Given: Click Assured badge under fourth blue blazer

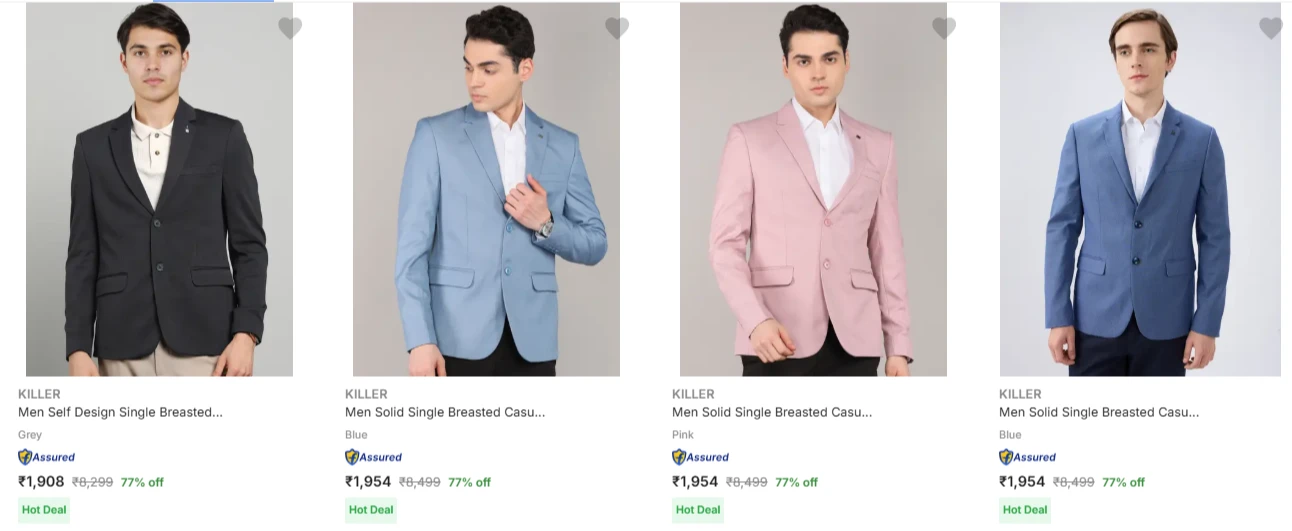Looking at the screenshot, I should 1028,457.
